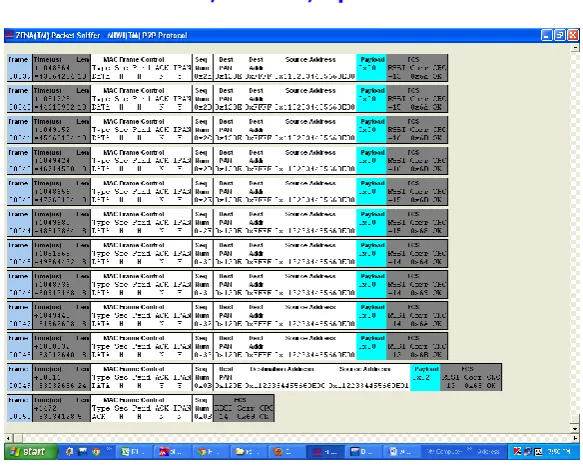This screenshot has width=583, height=468.
Task: Open the Windows Start menu
Action: click(32, 452)
